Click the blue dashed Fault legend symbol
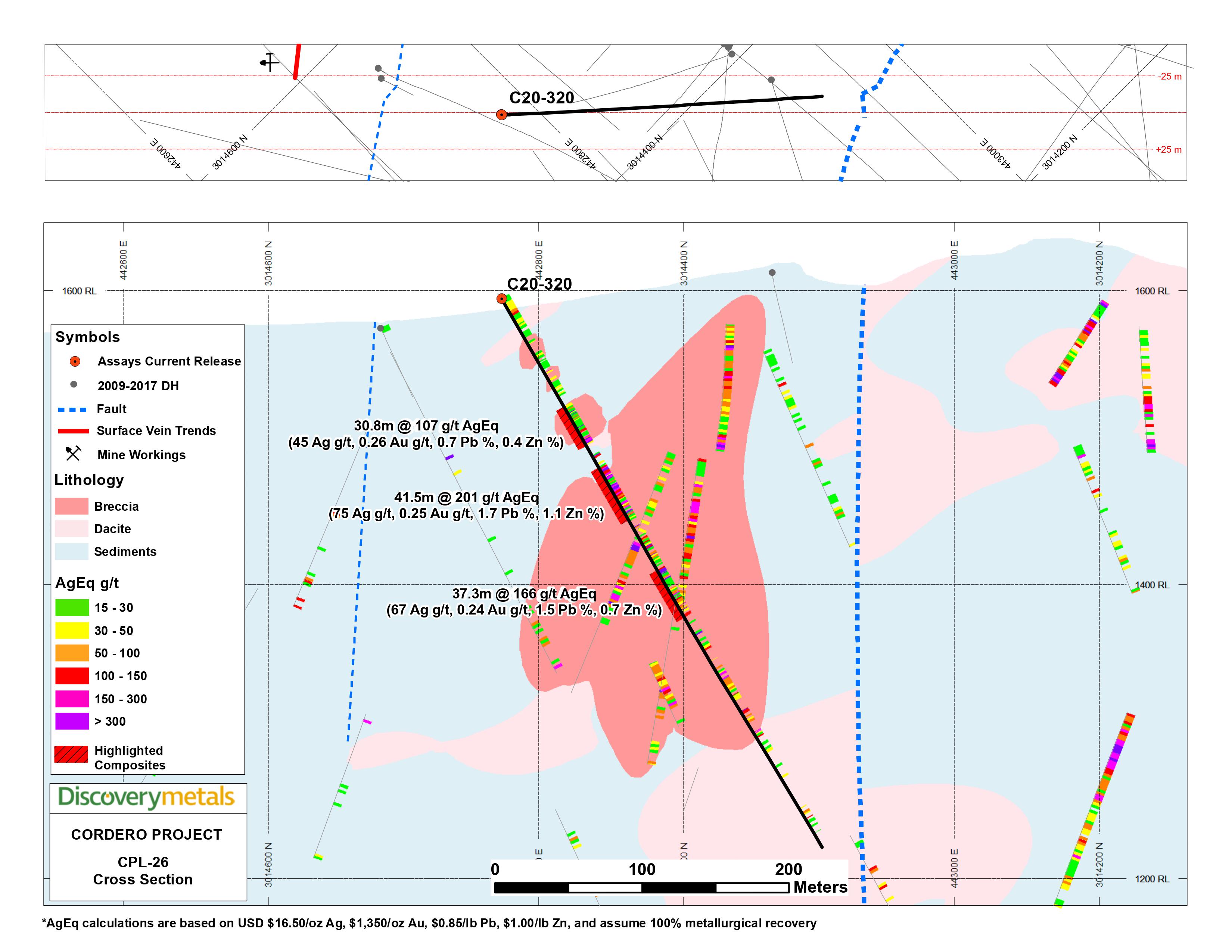1232x952 pixels. pyautogui.click(x=72, y=410)
